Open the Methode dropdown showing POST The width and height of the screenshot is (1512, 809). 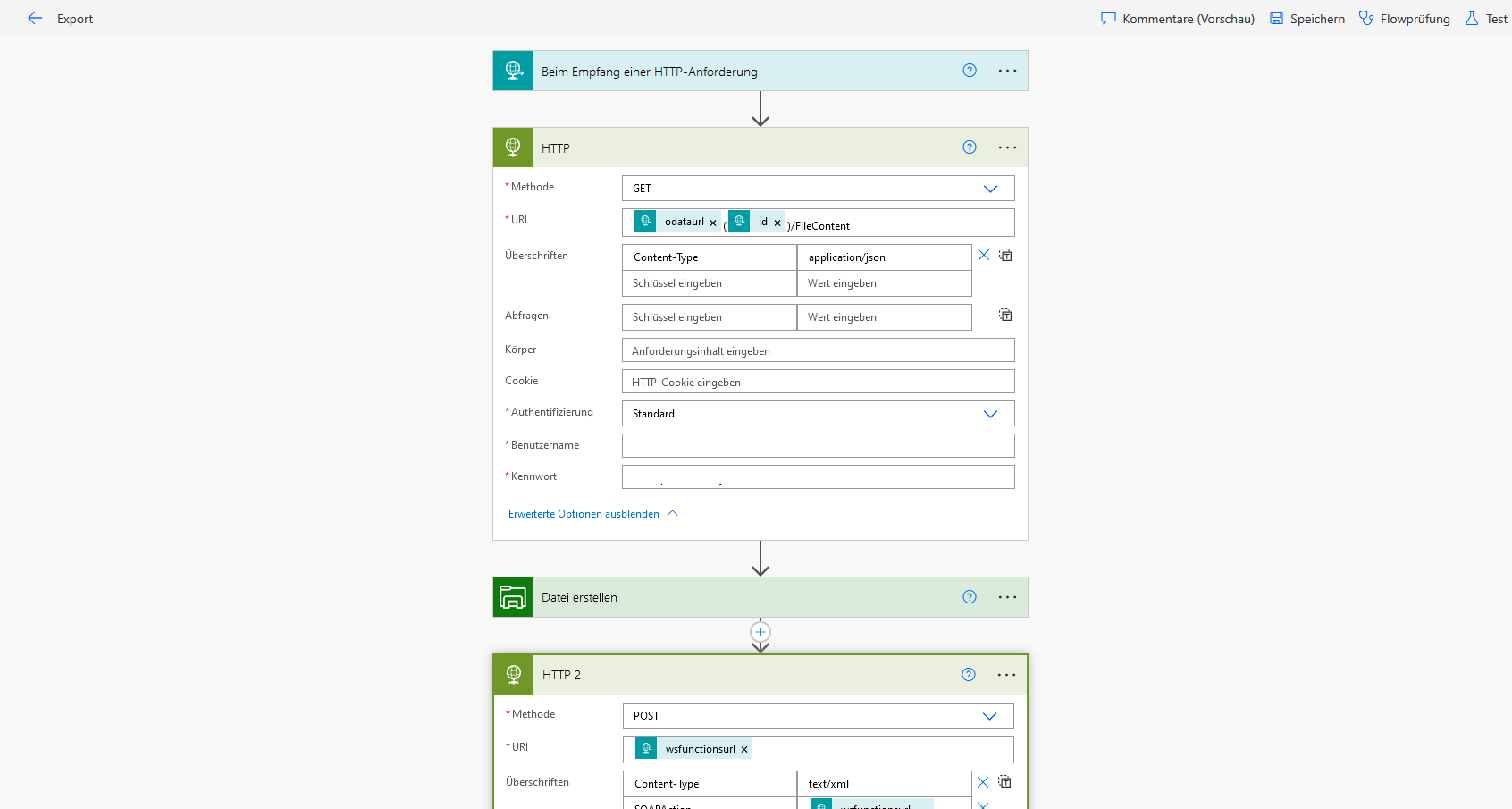[988, 716]
